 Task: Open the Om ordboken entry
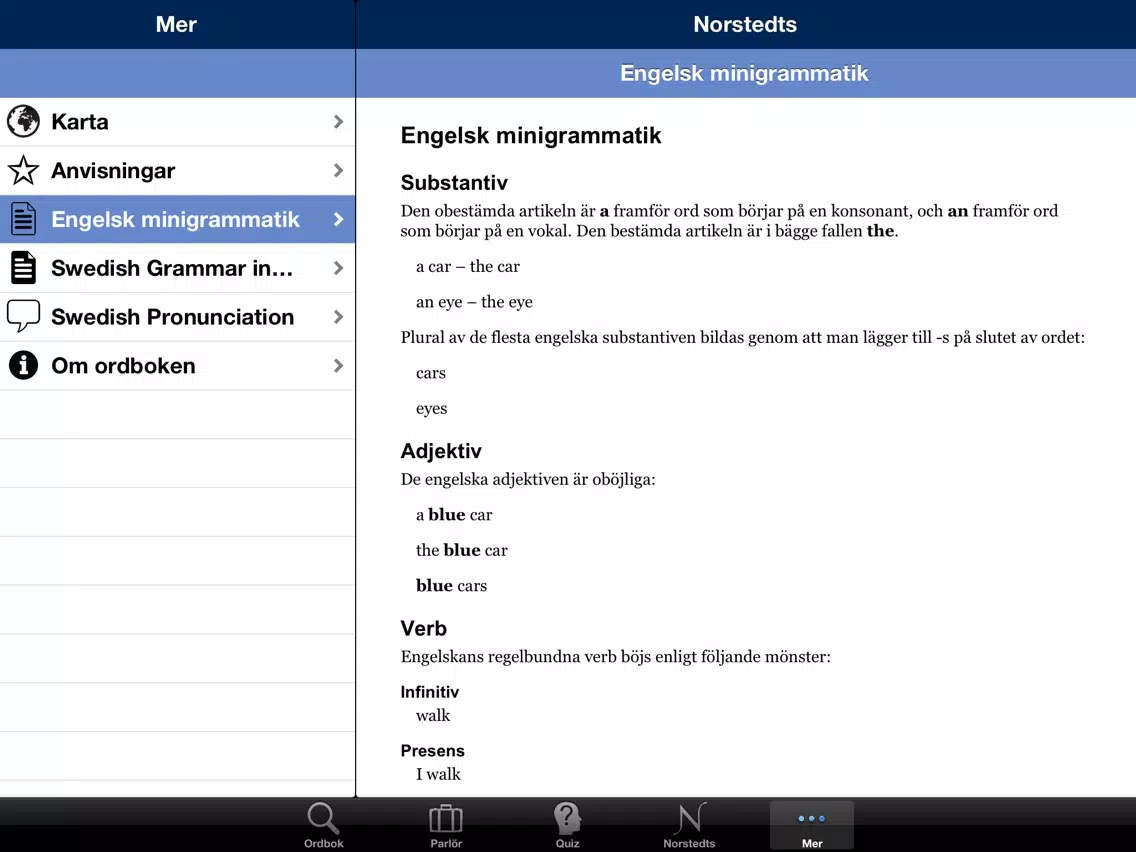178,365
